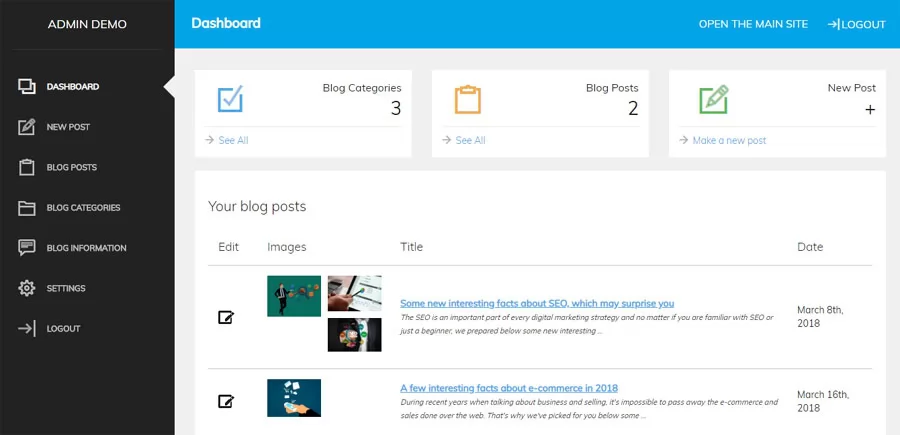Click the March 8th, 2018 date cell

(820, 316)
